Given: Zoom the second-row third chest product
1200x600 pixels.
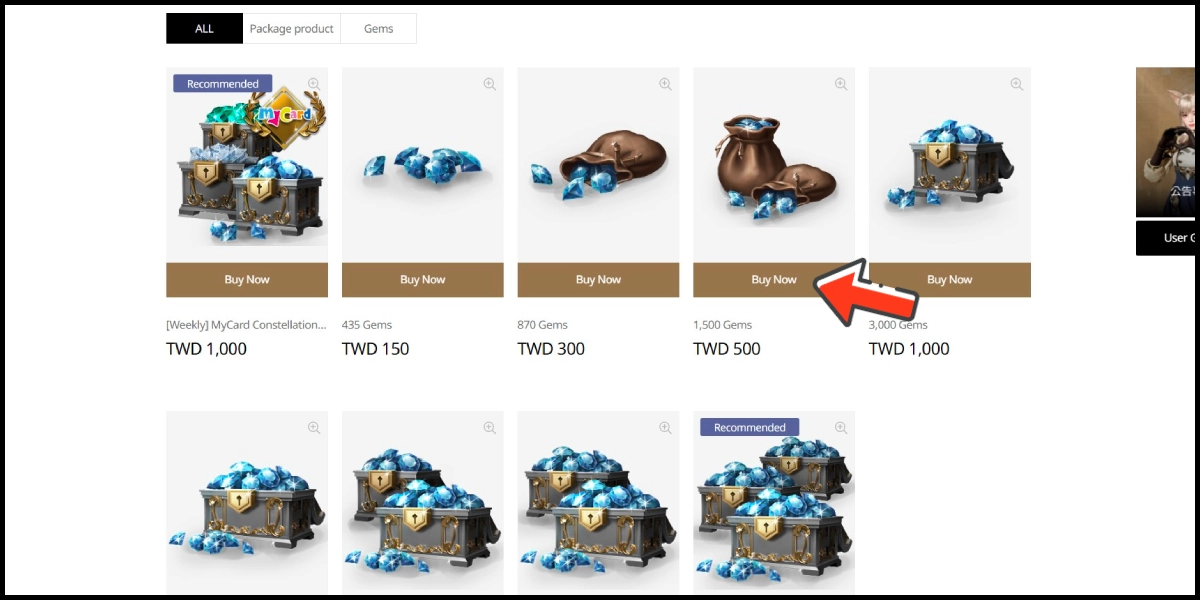Looking at the screenshot, I should [x=665, y=427].
